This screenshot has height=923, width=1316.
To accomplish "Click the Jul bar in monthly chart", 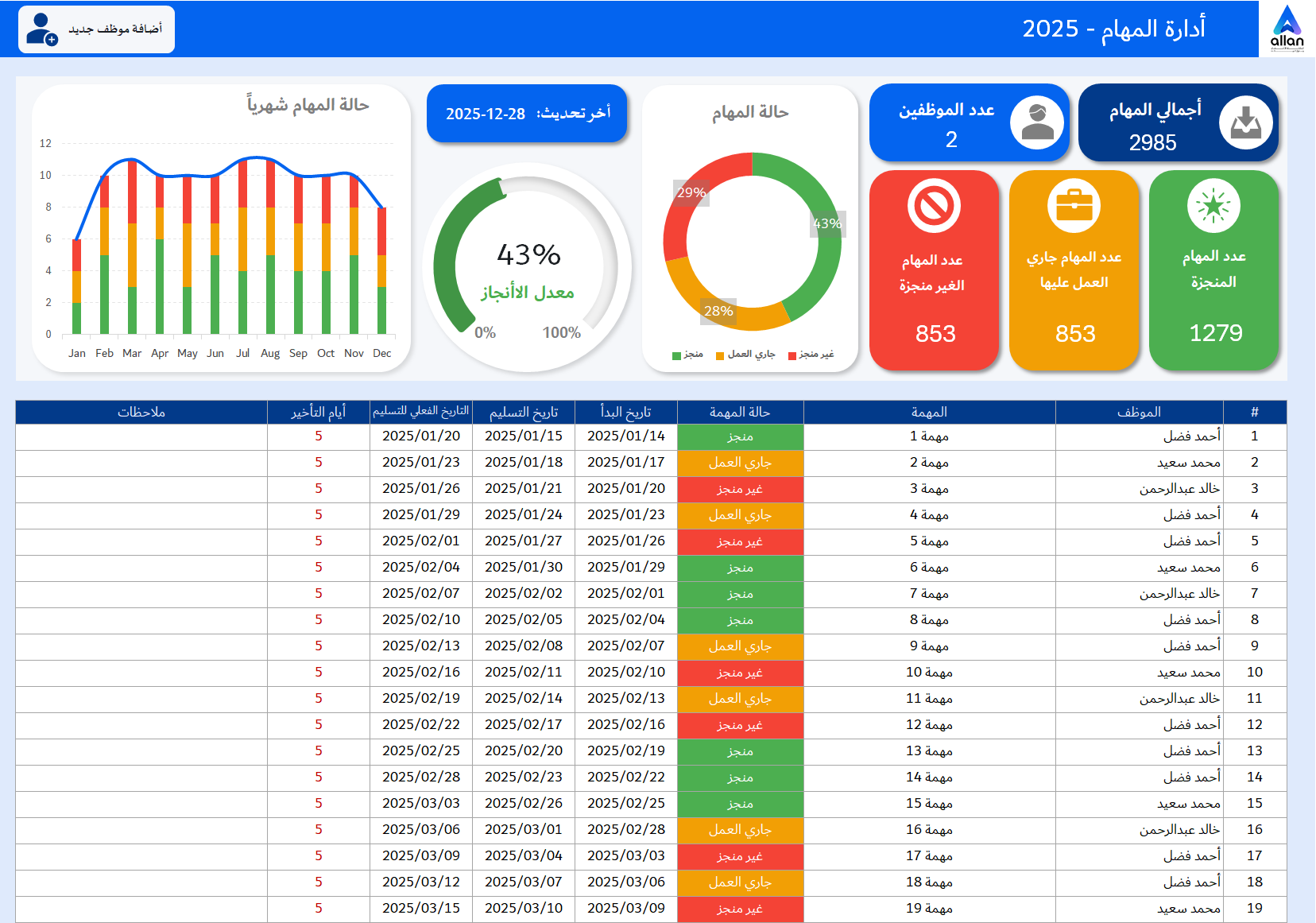I will click(242, 246).
